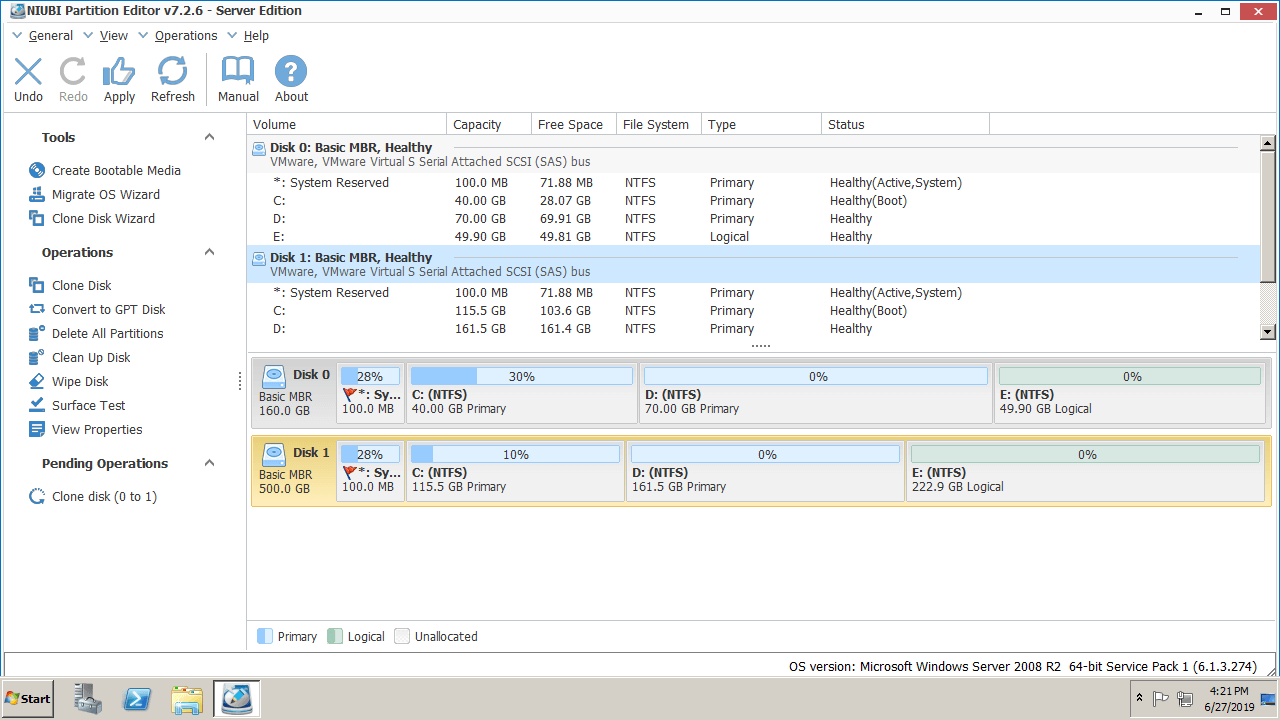Viewport: 1280px width, 720px height.
Task: Click the Apply thumbs-up icon
Action: 119,72
